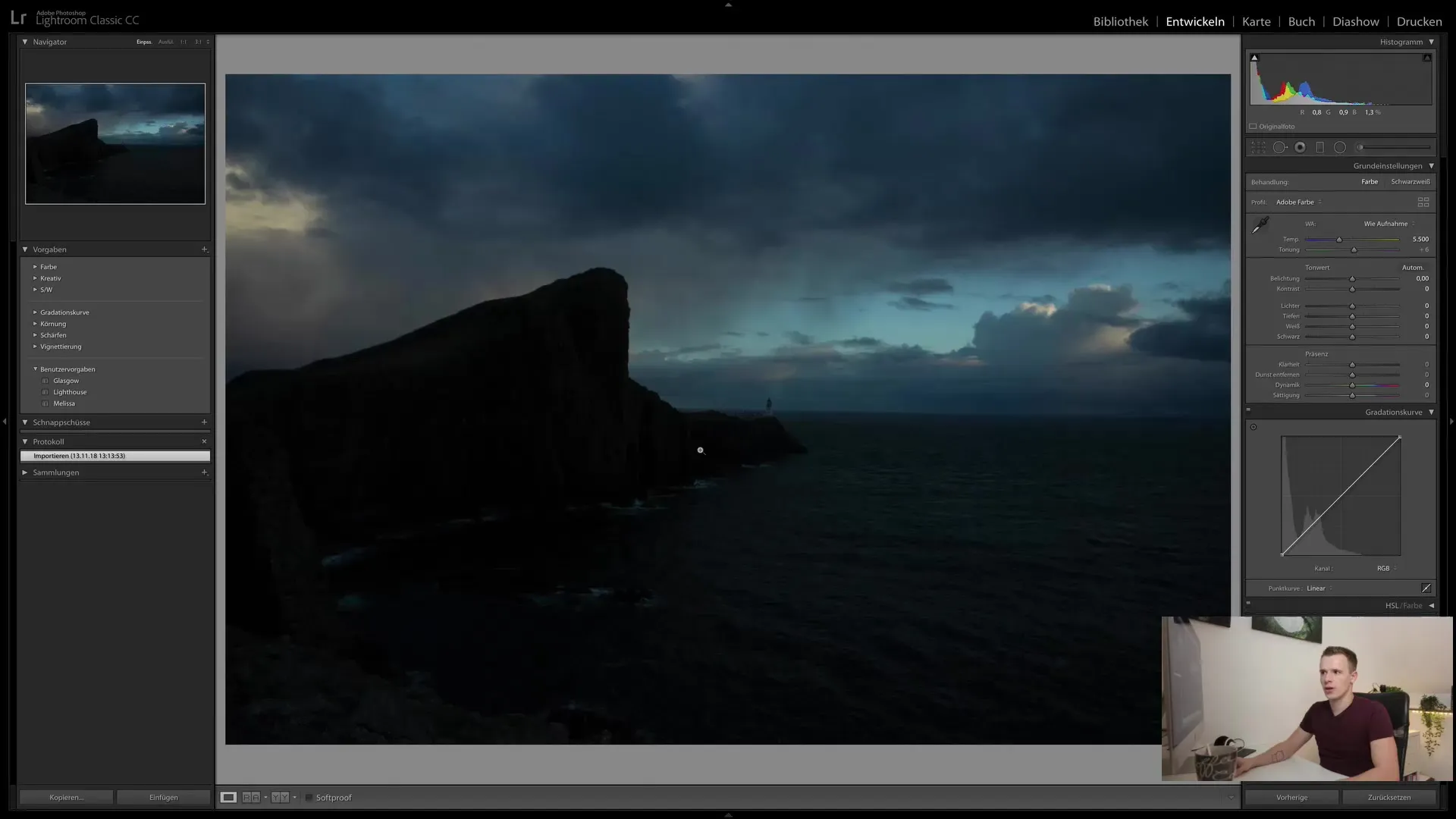The image size is (1456, 819).
Task: Set Navigator zoom to Einpas.
Action: tap(143, 42)
